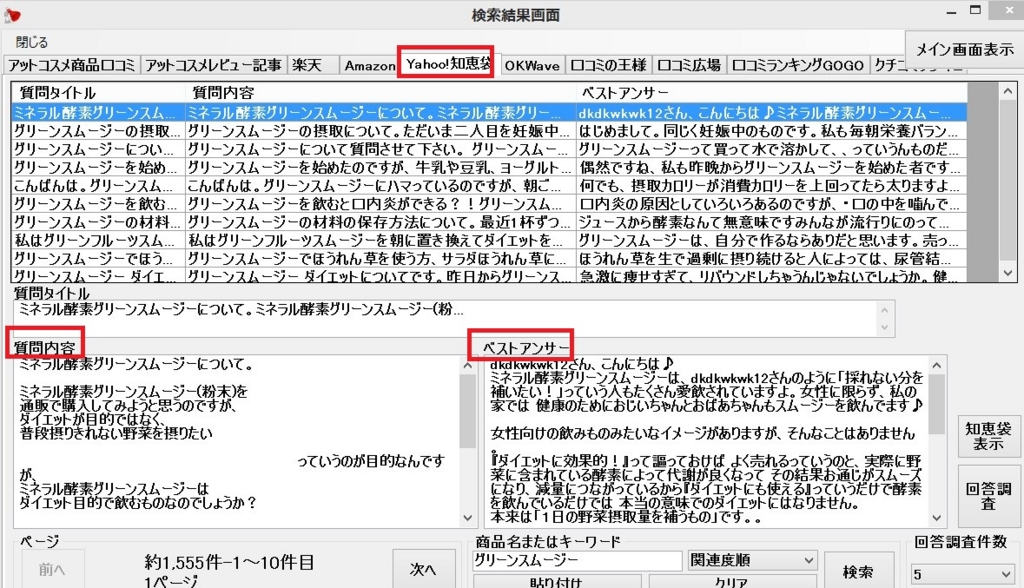
Task: Click the 検索 button
Action: (x=857, y=572)
